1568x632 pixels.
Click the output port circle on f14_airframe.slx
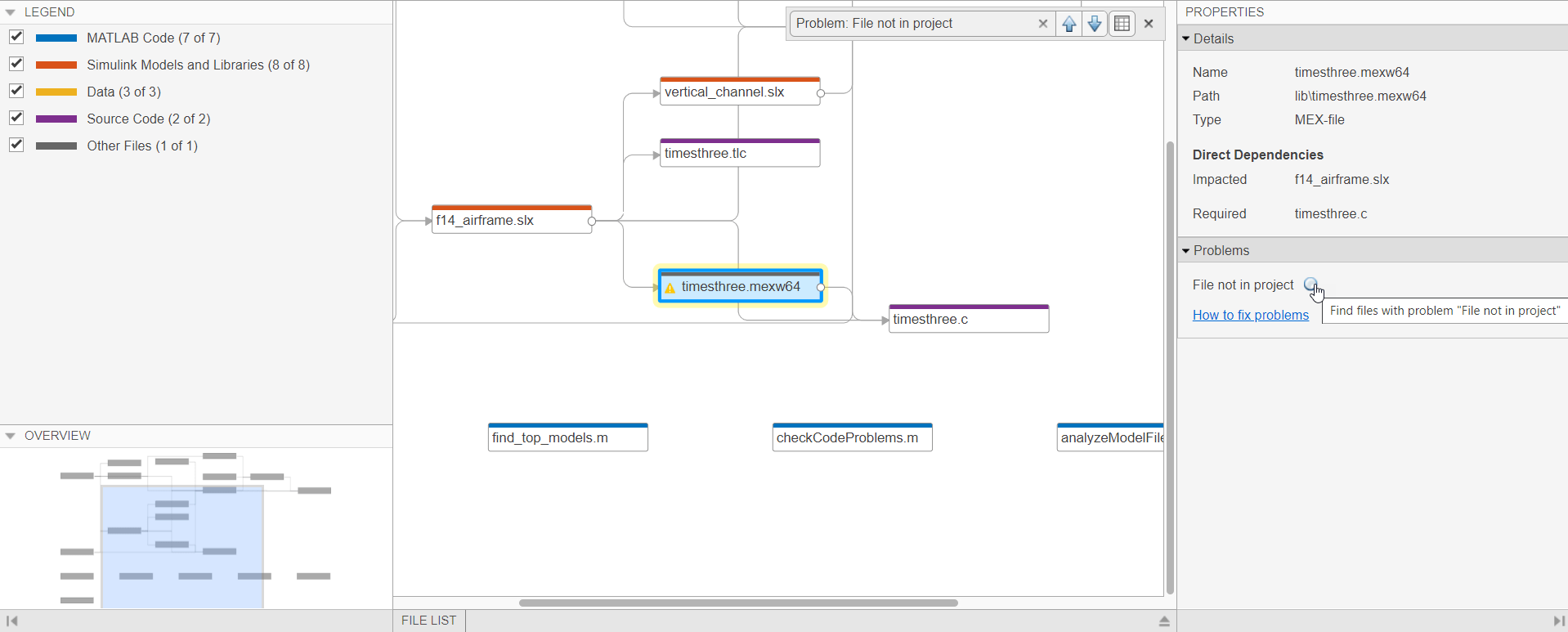(x=592, y=221)
